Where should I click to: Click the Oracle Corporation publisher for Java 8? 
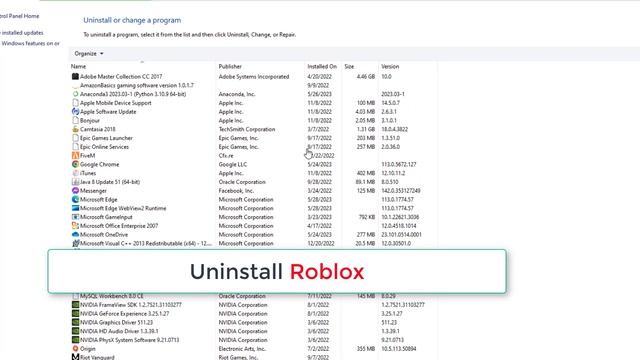pos(242,182)
